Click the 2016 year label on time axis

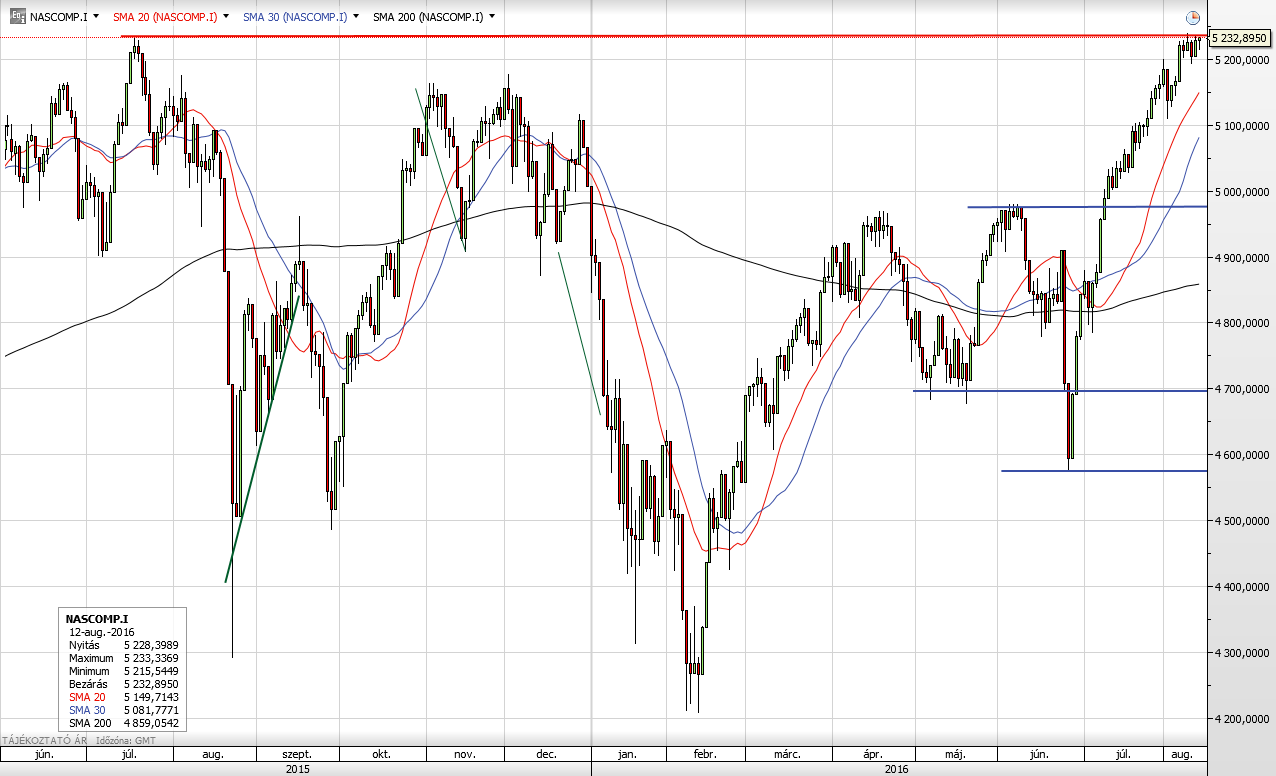click(x=898, y=769)
